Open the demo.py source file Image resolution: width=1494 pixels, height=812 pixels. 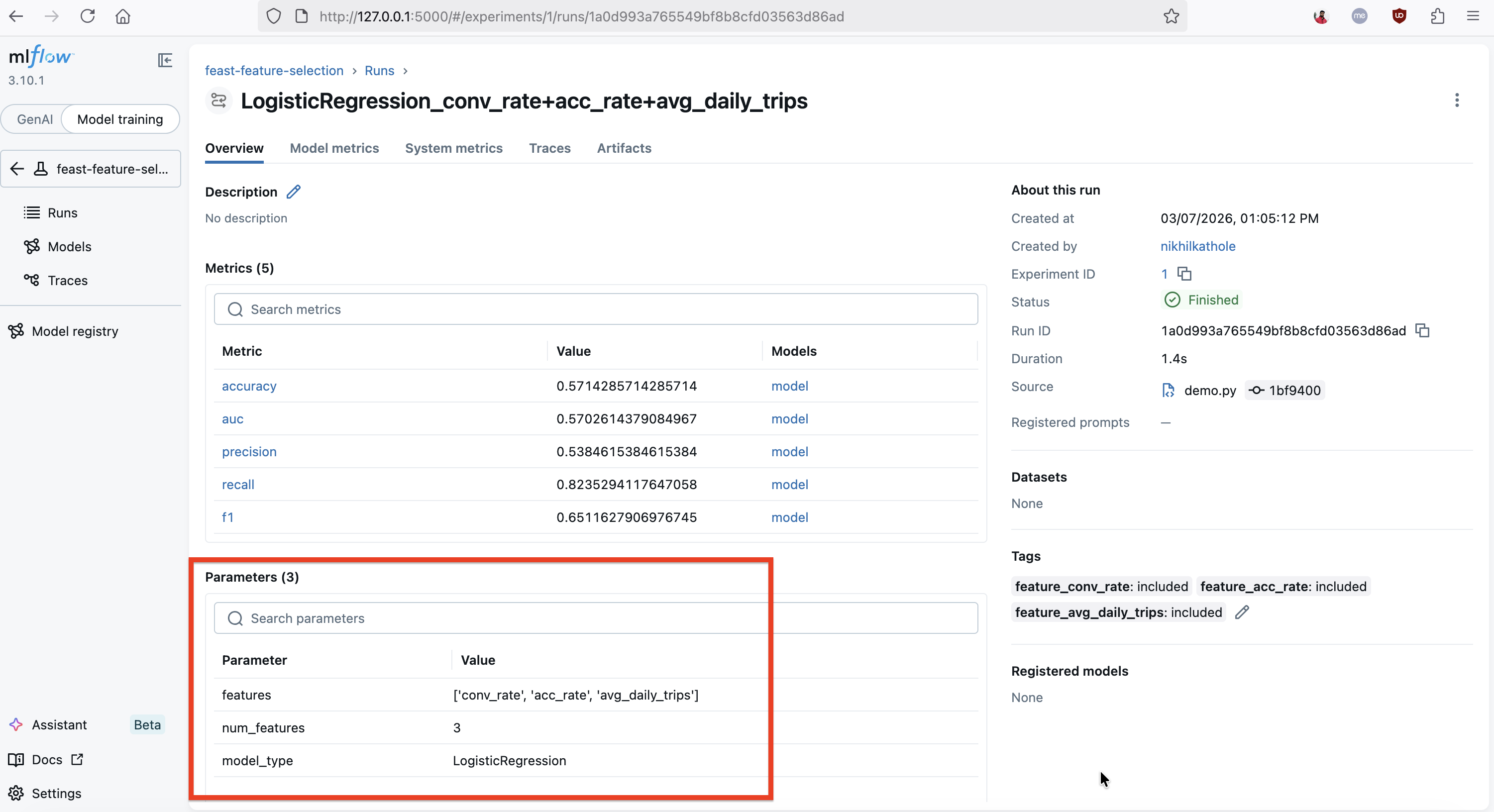[x=1210, y=390]
